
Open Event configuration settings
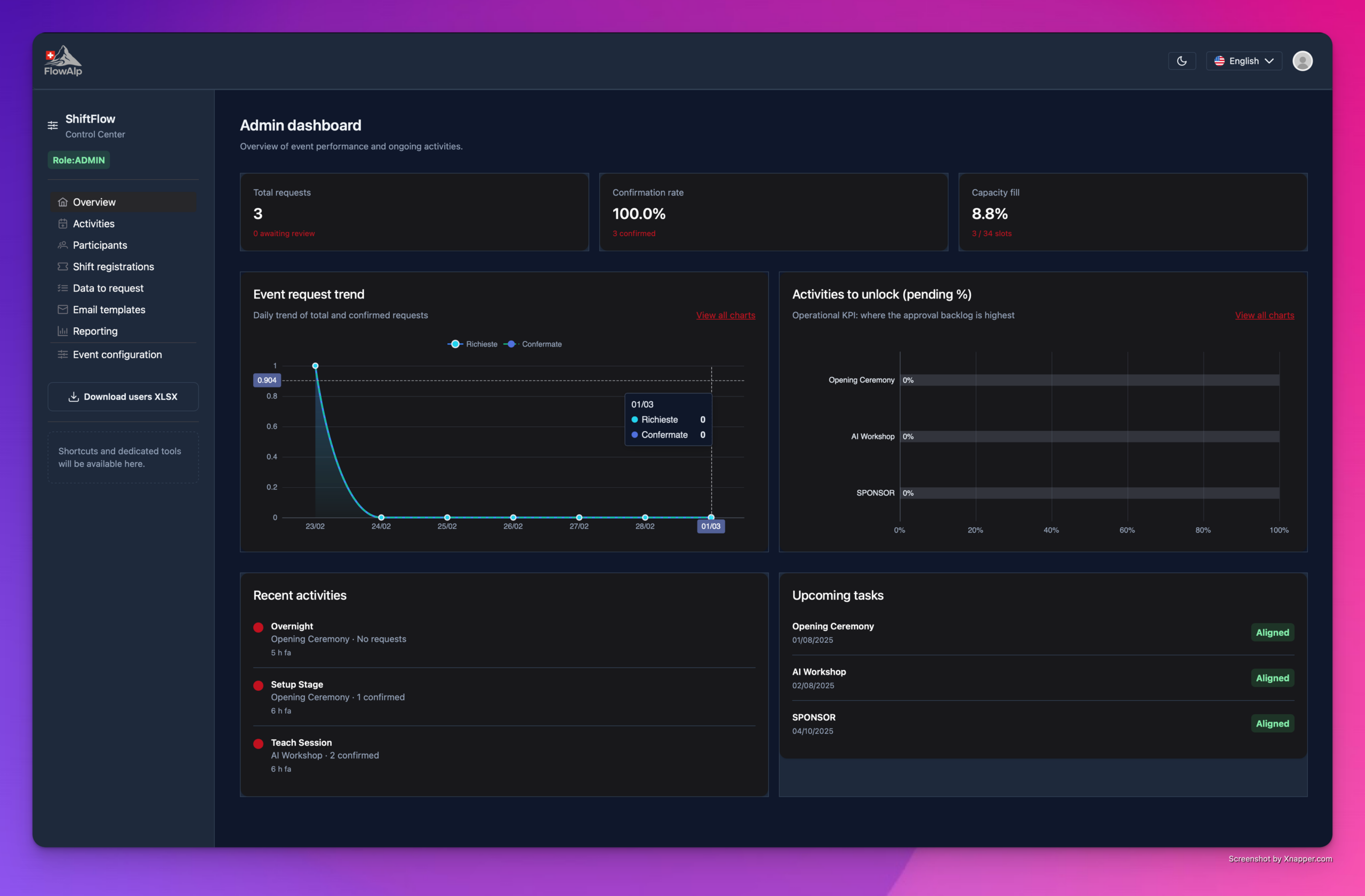(x=117, y=354)
